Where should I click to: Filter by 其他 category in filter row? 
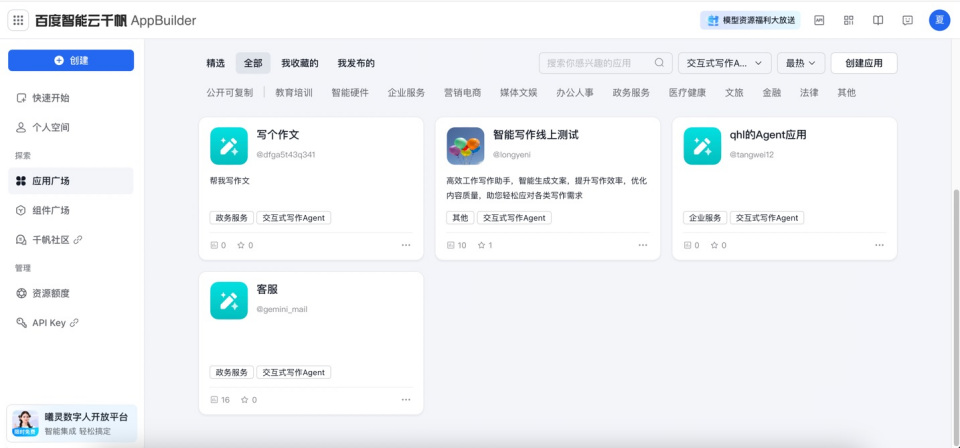click(847, 93)
